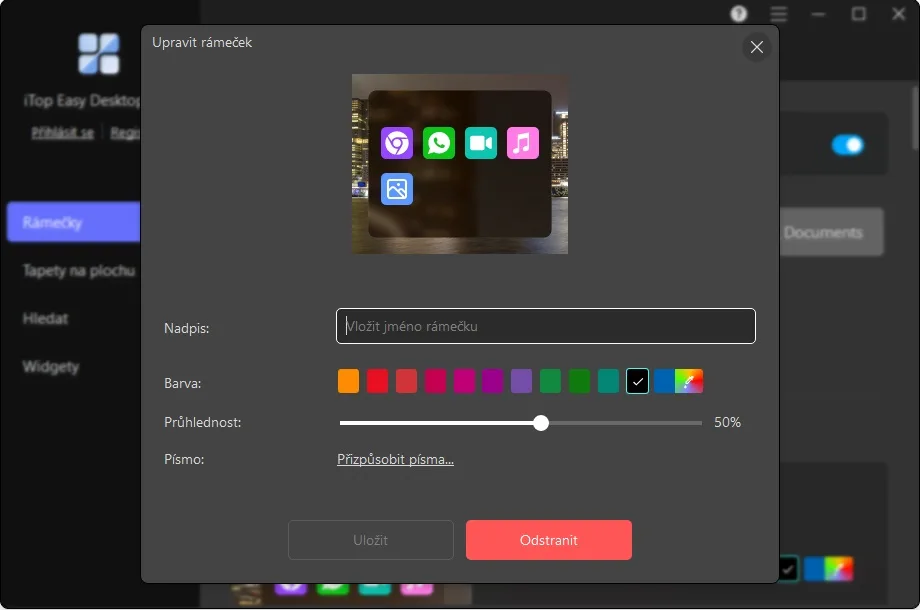This screenshot has width=920, height=610.
Task: Close the Upravit rámeček dialog
Action: [756, 47]
